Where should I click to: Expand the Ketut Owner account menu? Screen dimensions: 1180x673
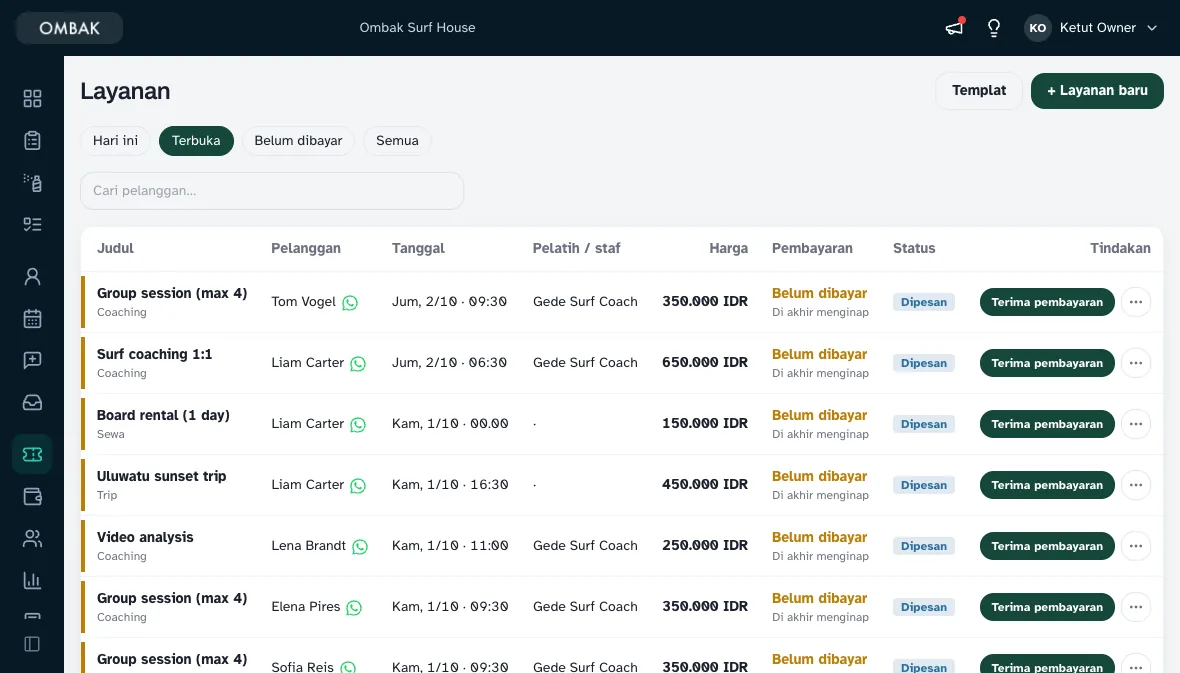pyautogui.click(x=1090, y=28)
